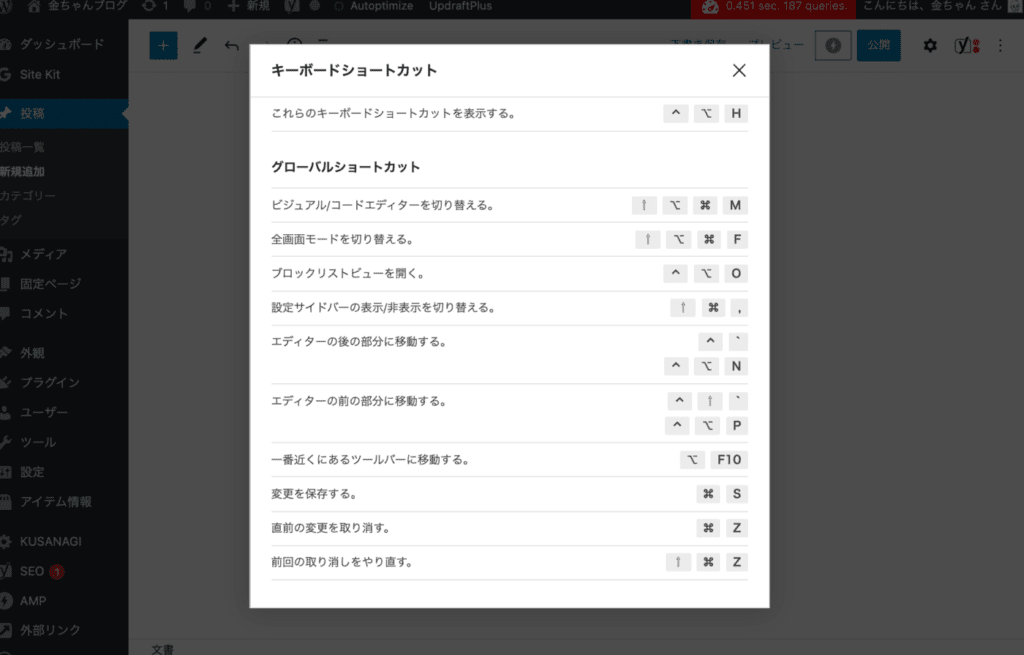Click the comments bubble in admin bar
The image size is (1024, 655).
pos(197,7)
